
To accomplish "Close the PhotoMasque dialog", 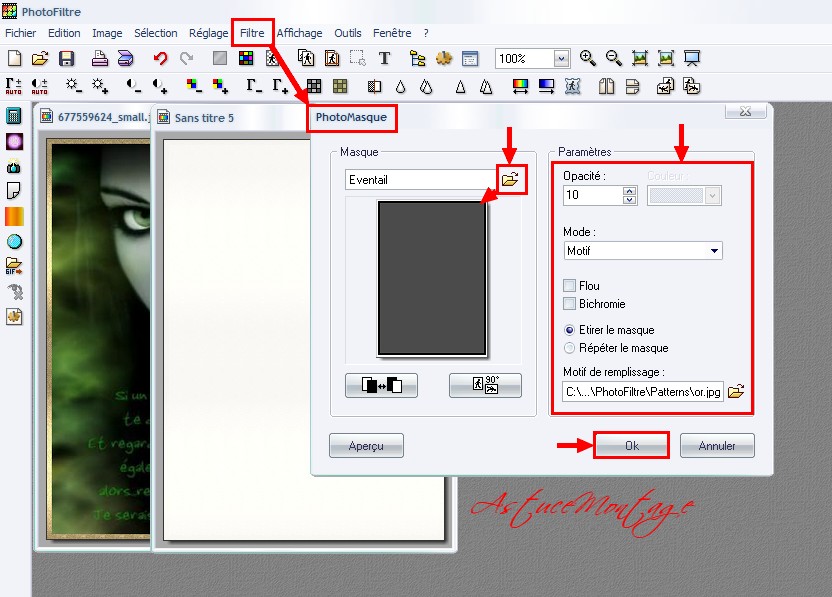I will (x=746, y=111).
